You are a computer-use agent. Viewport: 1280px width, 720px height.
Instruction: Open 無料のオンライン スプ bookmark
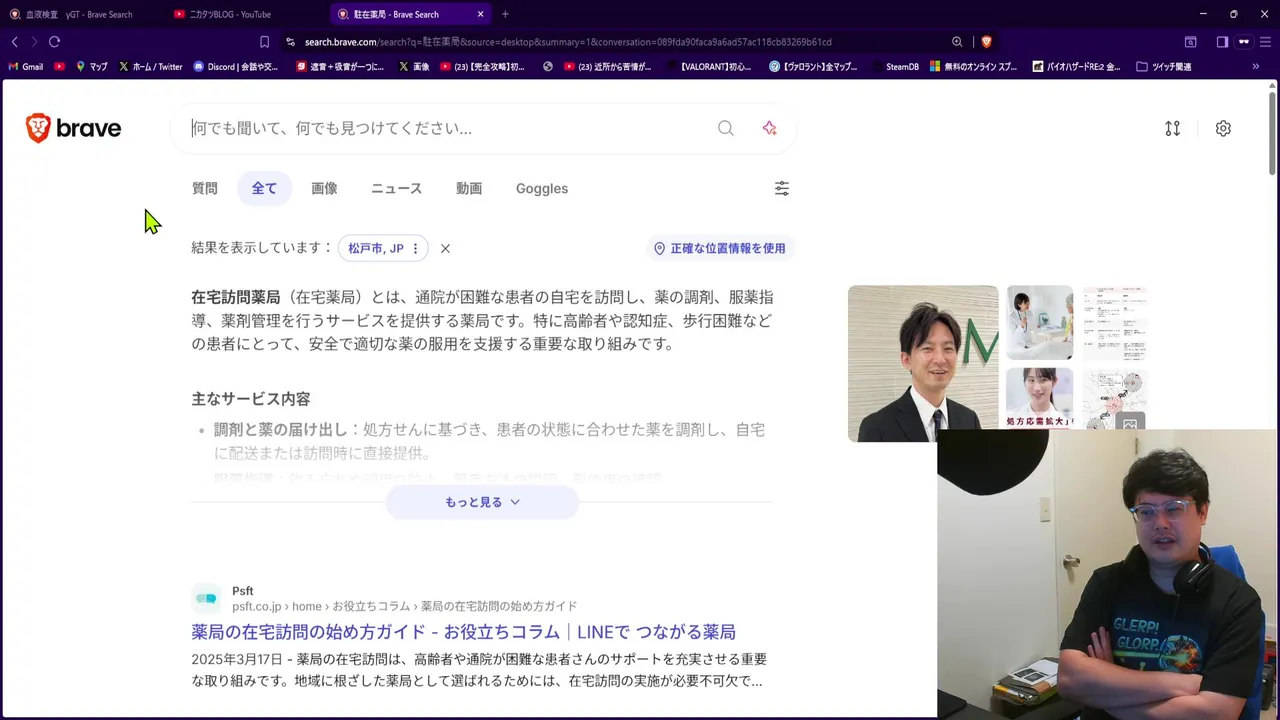click(974, 67)
